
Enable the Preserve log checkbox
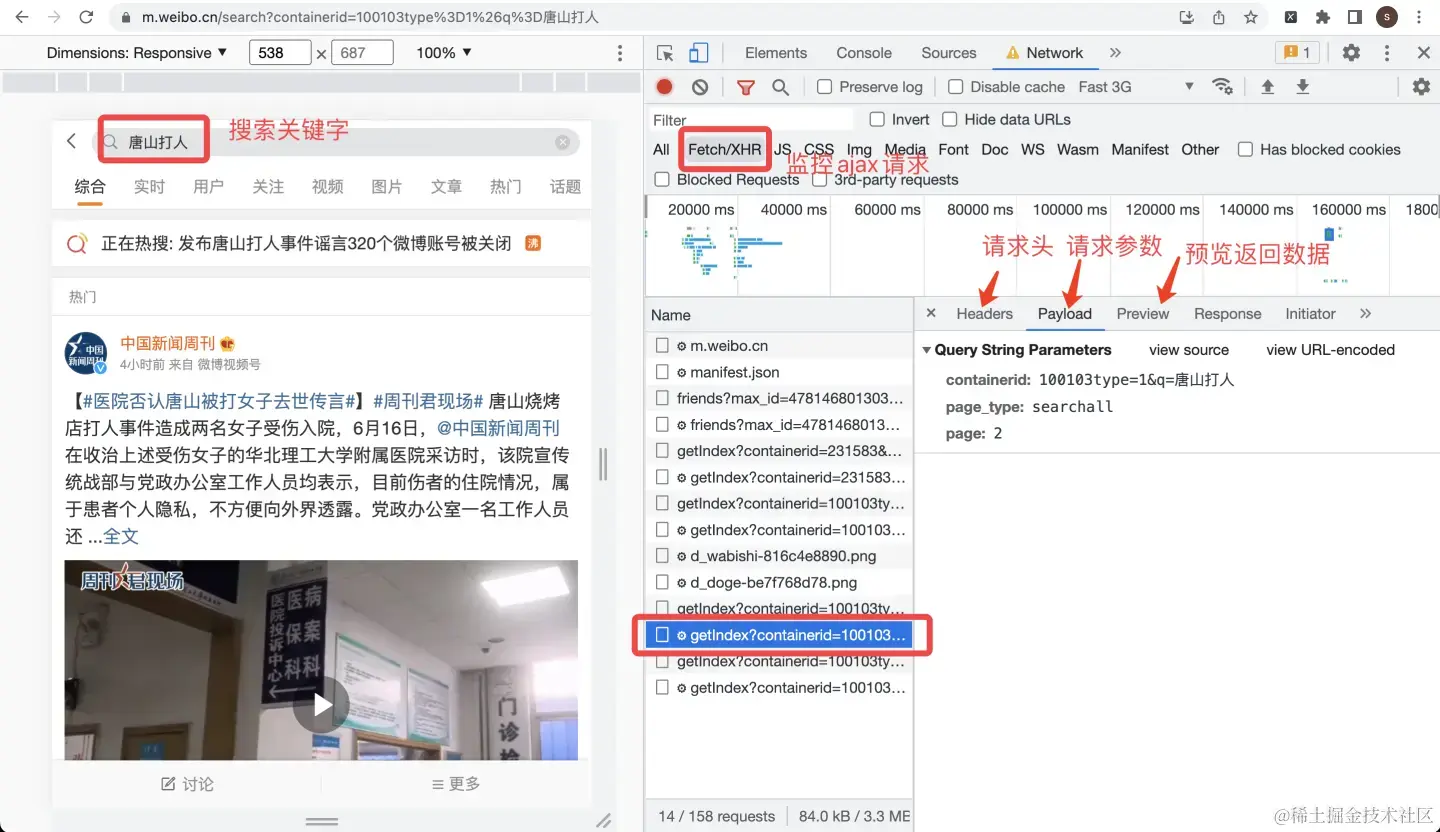[826, 86]
